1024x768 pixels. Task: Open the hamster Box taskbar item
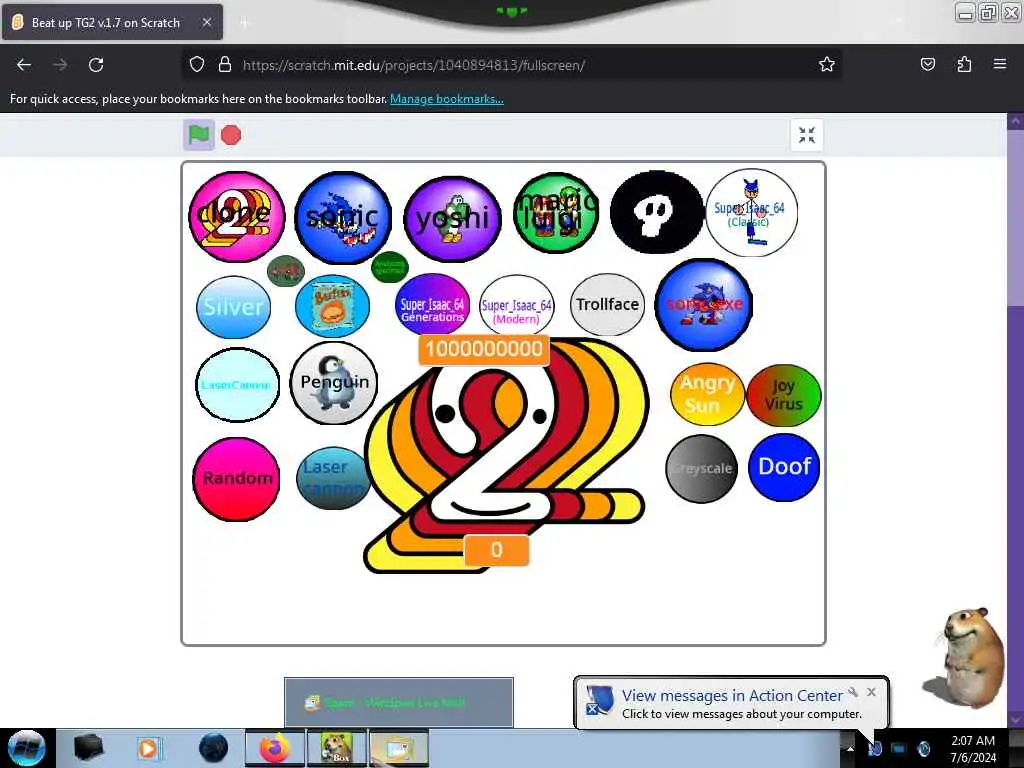[336, 748]
